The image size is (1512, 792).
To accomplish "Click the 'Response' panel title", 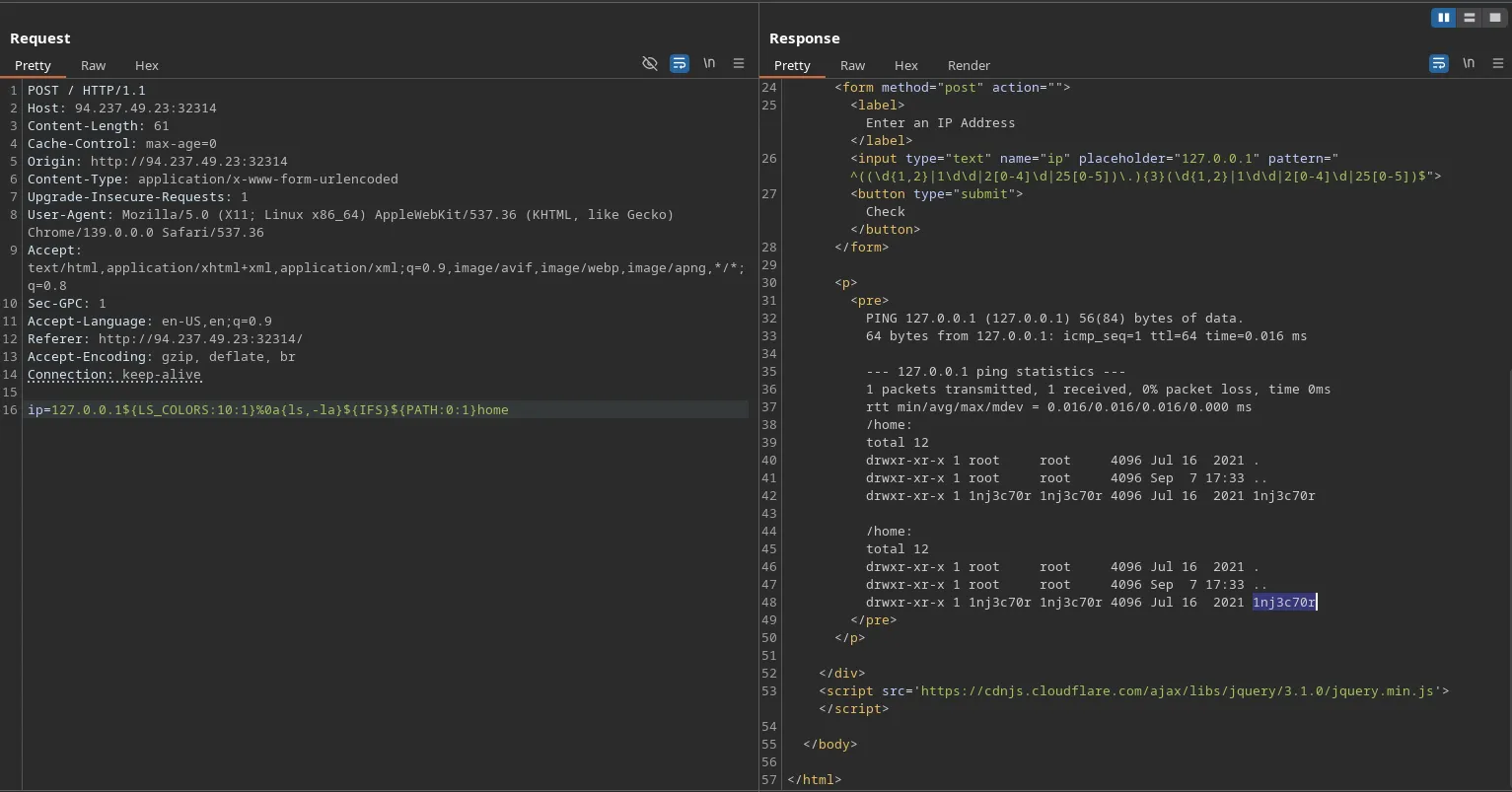I will 805,37.
